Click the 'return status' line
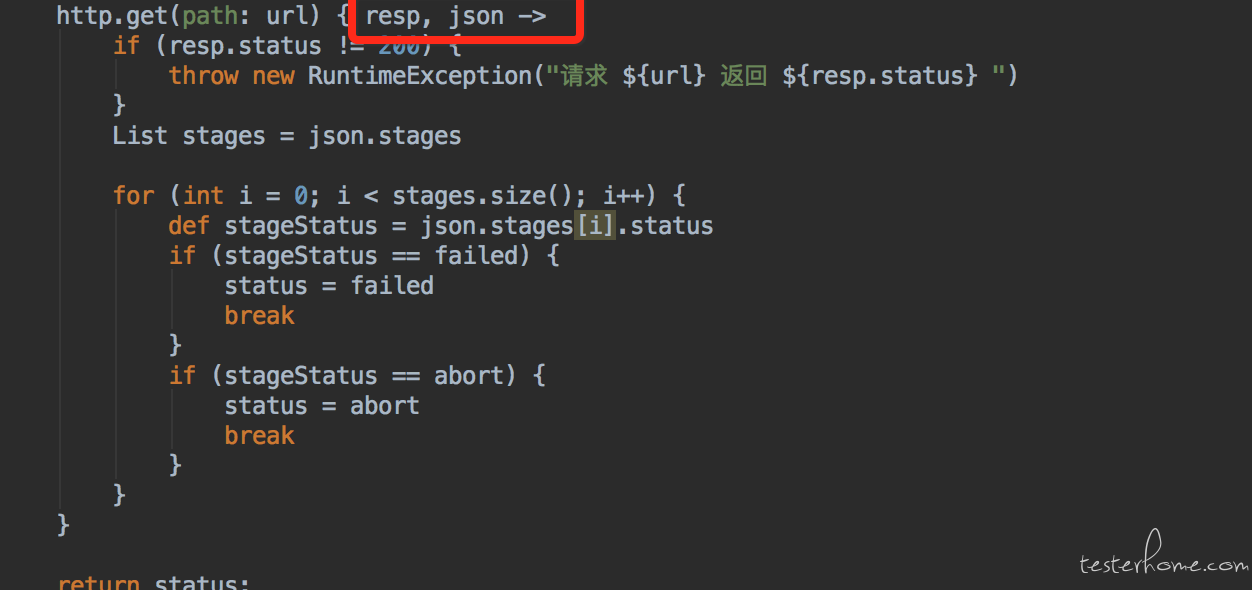 point(154,582)
